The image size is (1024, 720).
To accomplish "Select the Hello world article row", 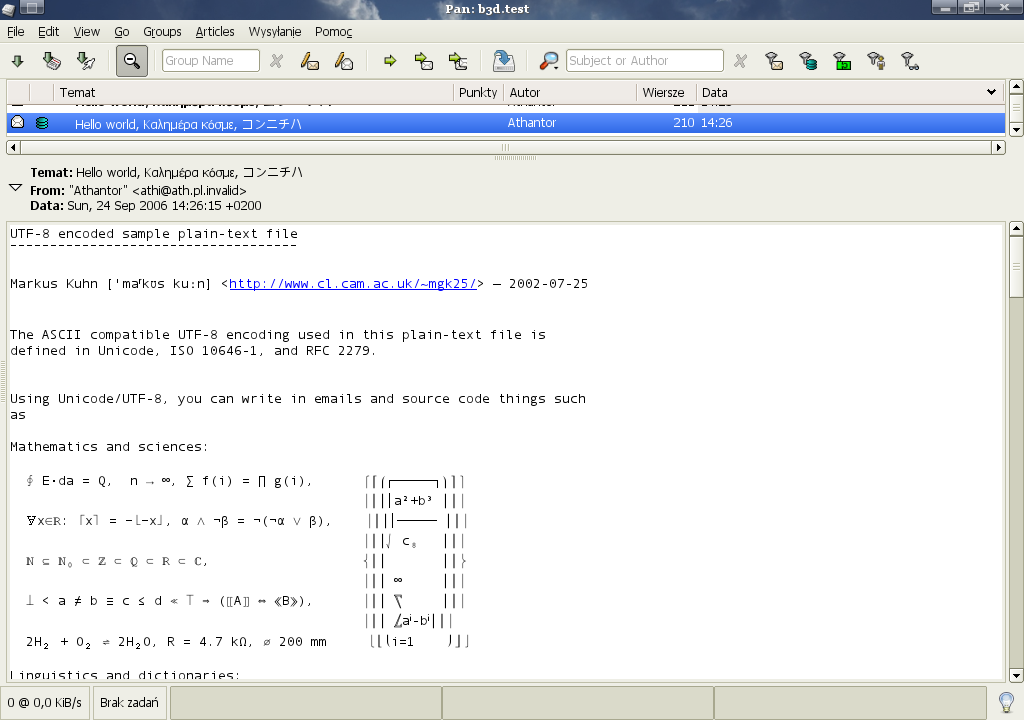I will (x=505, y=123).
